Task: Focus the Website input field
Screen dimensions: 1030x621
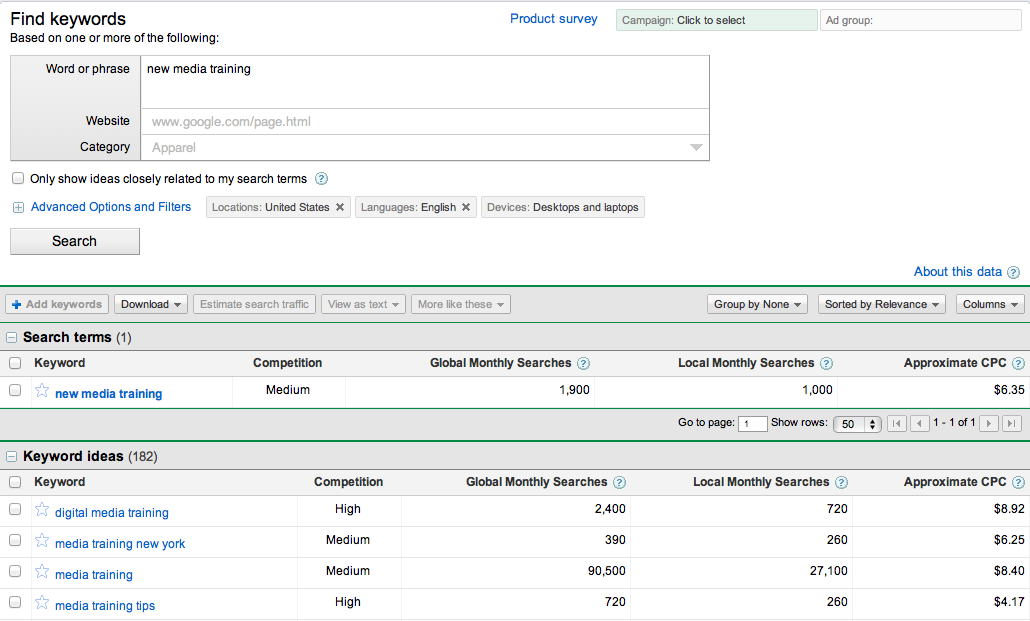Action: 425,122
